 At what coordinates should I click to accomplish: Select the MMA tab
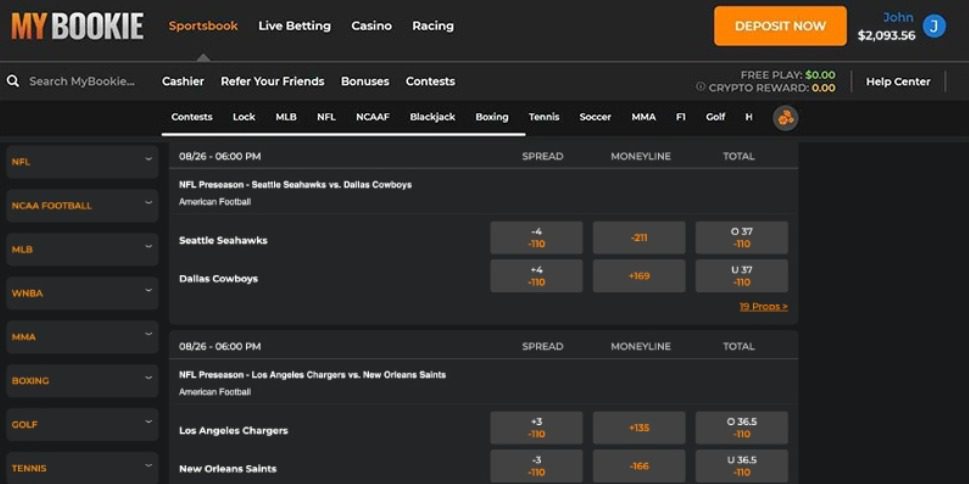[x=643, y=117]
